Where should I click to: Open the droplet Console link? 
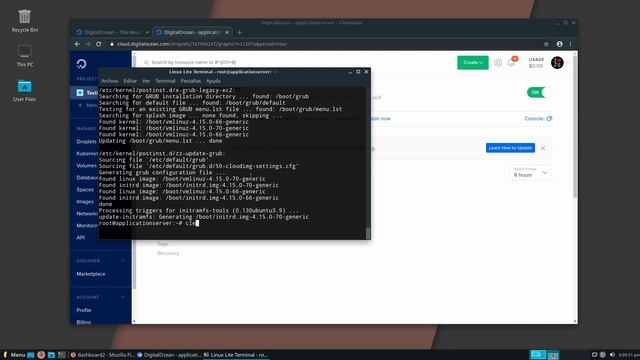point(538,118)
